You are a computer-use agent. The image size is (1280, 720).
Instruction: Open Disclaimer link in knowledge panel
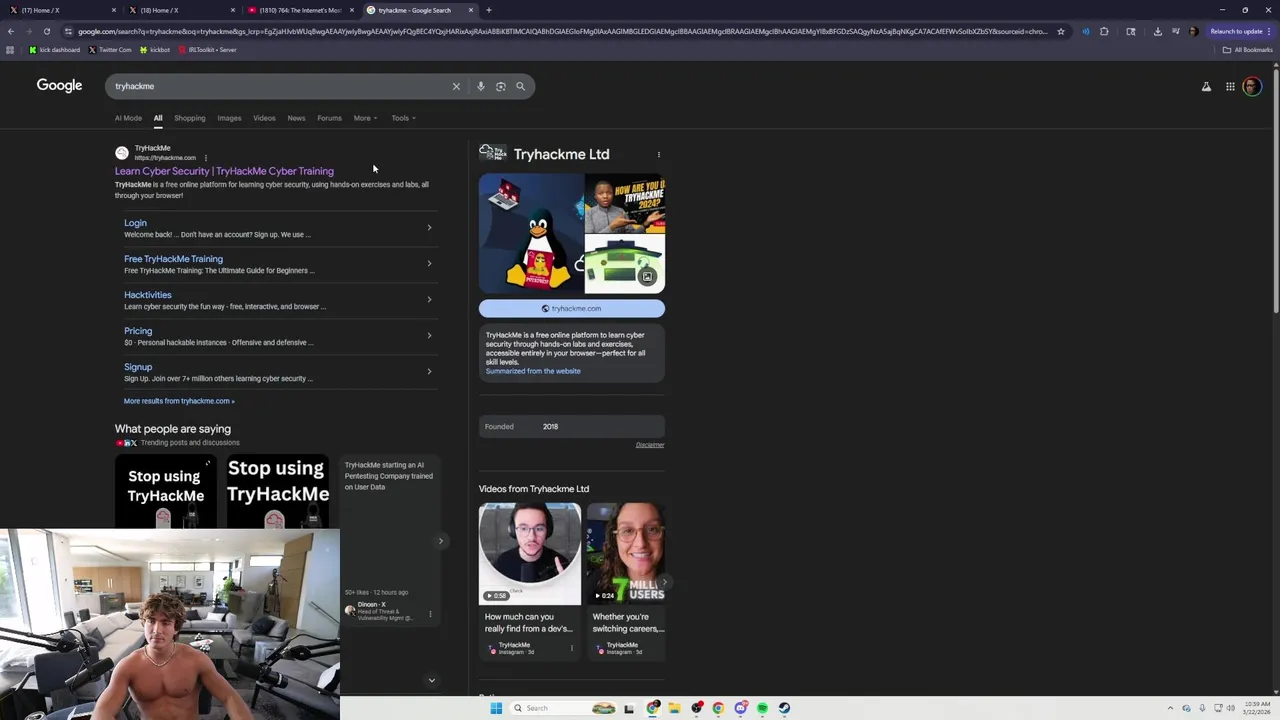tap(650, 445)
